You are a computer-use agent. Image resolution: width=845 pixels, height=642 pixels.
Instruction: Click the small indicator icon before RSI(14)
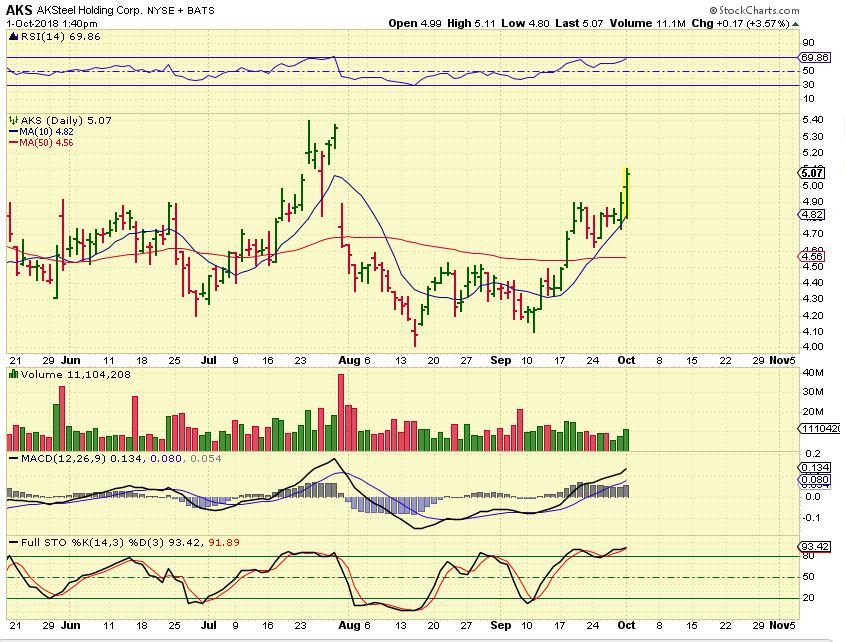13,37
